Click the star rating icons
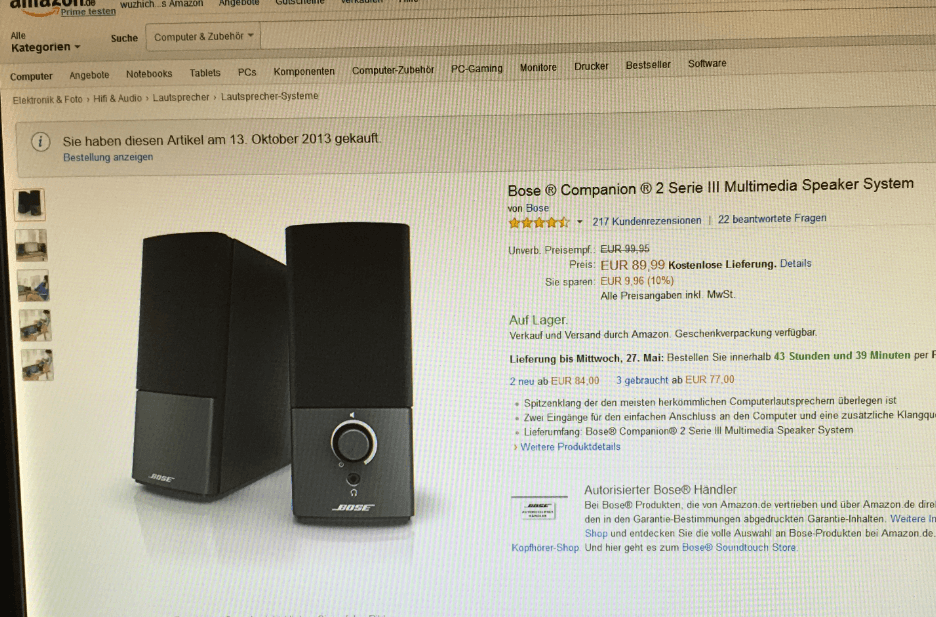The width and height of the screenshot is (936, 617). (x=538, y=223)
